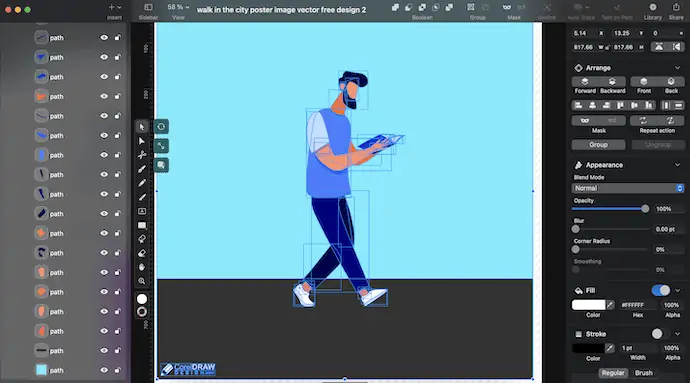
Task: Enable the Stroke toggle switch
Action: [x=661, y=334]
